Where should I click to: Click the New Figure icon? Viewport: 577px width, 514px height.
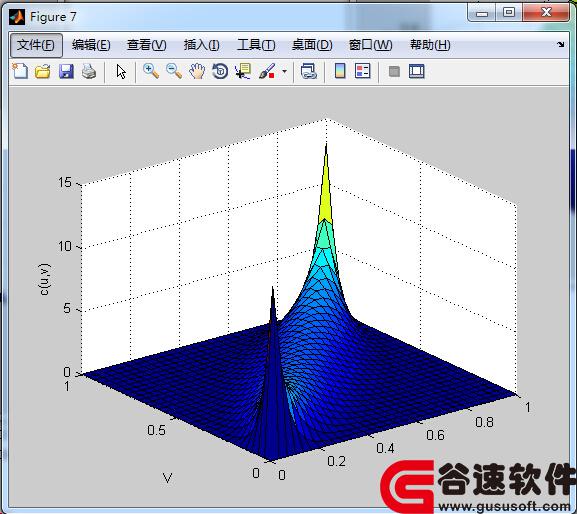point(20,71)
